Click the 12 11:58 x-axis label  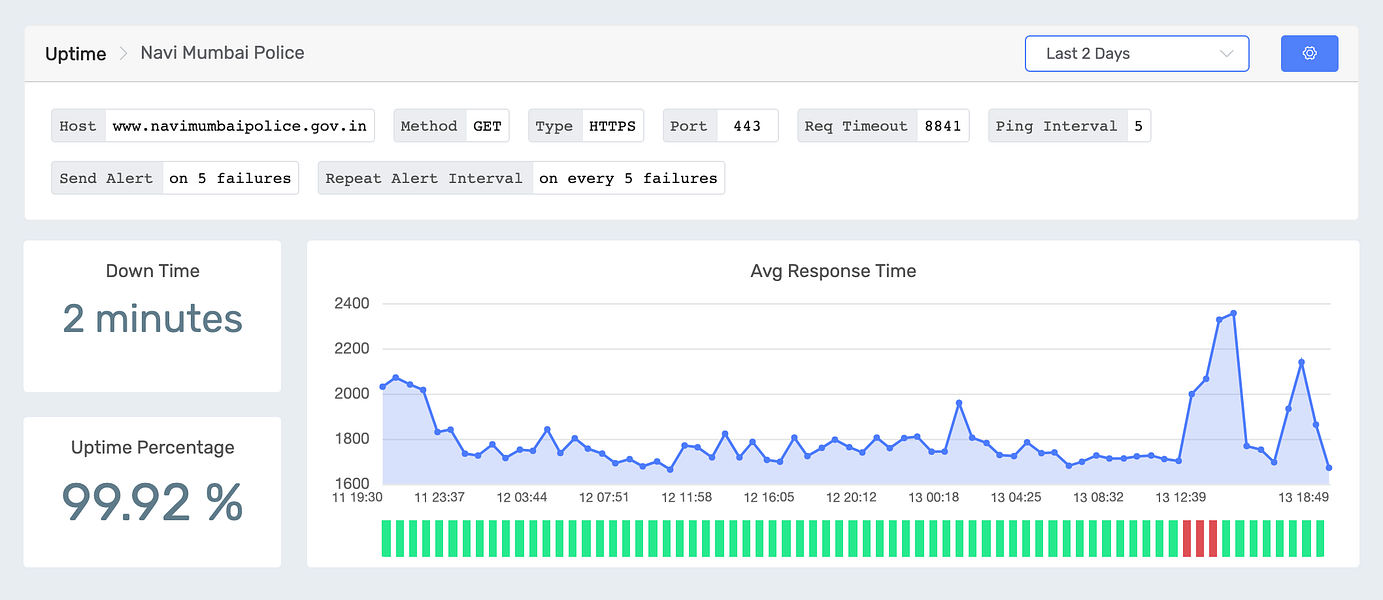pos(688,497)
